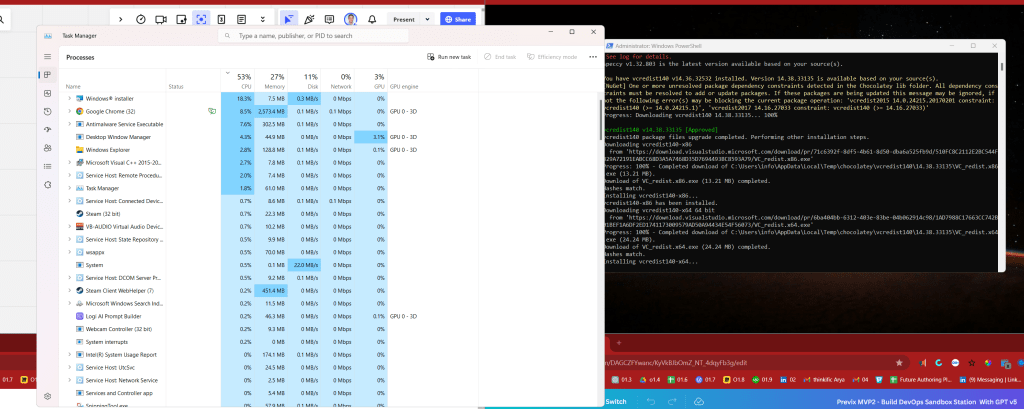Open the Present dropdown arrow
Viewport: 1024px width, 409px height.
[427, 20]
